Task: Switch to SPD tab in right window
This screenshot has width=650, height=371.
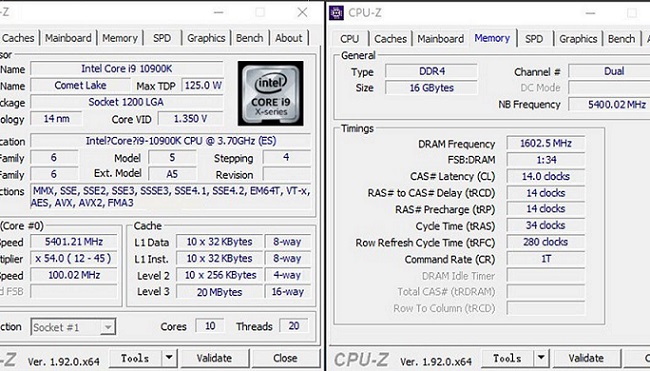Action: pyautogui.click(x=534, y=39)
